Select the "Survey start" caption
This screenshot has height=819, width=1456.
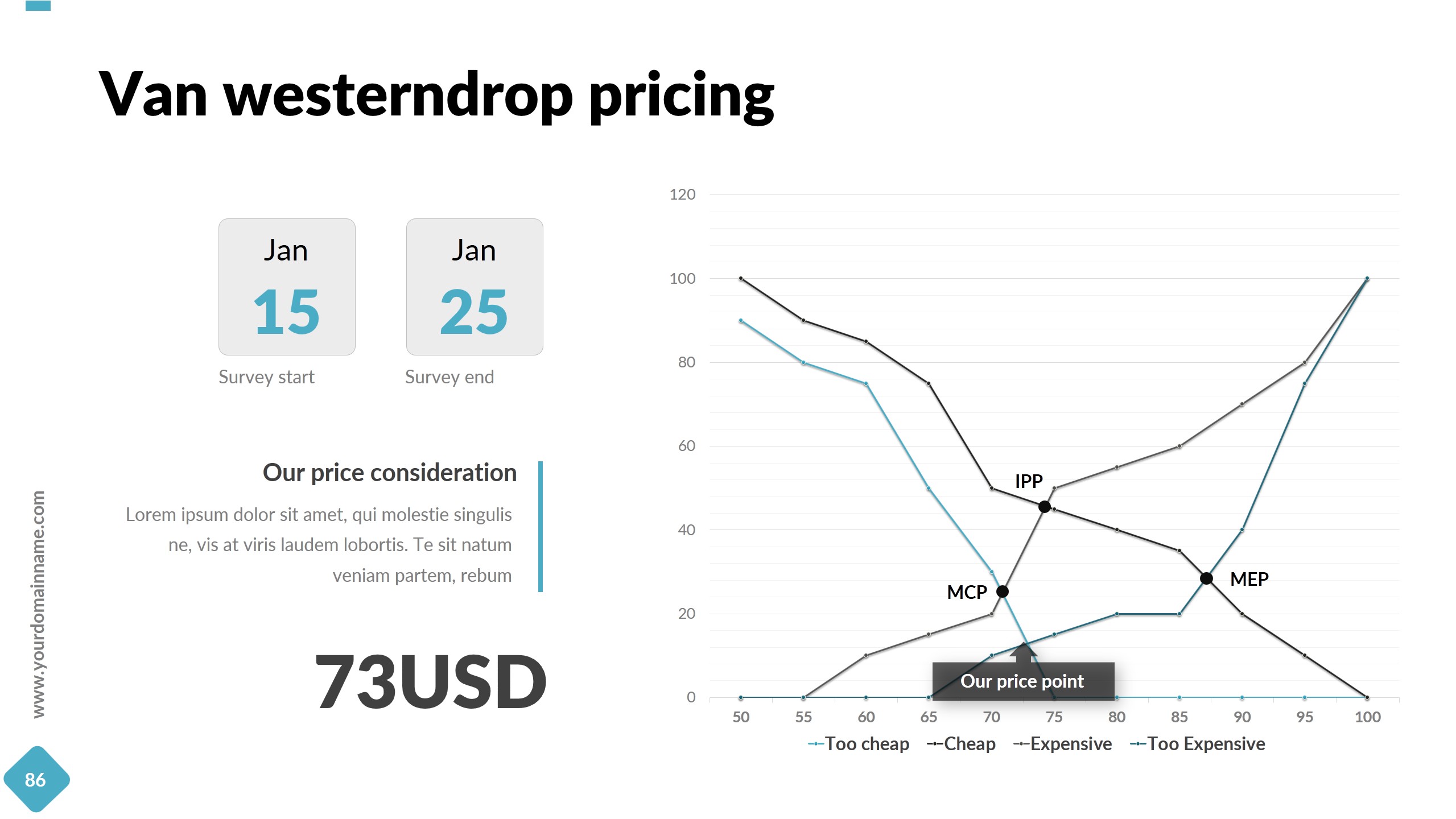(x=266, y=377)
